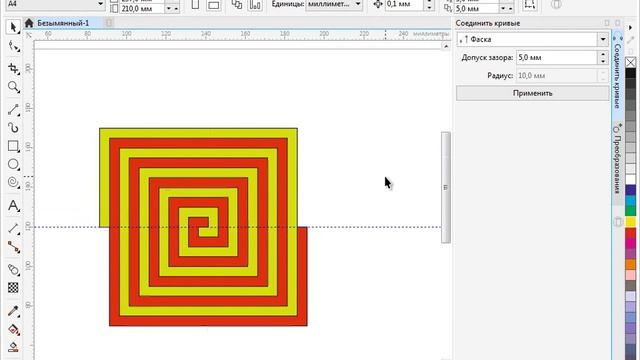This screenshot has width=640, height=360.
Task: Select the Transparency checkerboard tool
Action: 13,288
